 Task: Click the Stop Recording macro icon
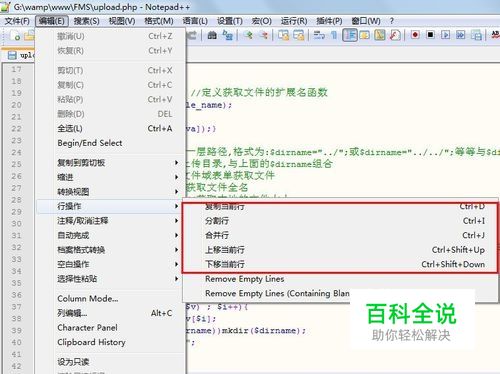click(x=430, y=35)
